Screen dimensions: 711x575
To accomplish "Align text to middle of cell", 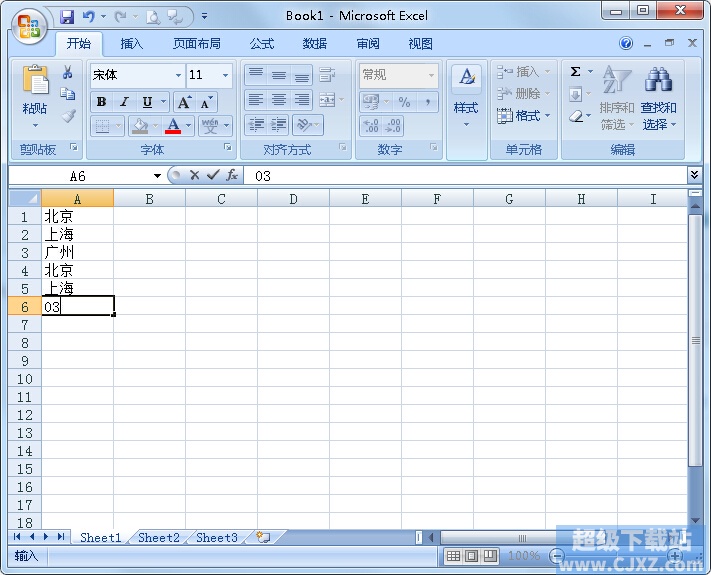I will point(279,74).
